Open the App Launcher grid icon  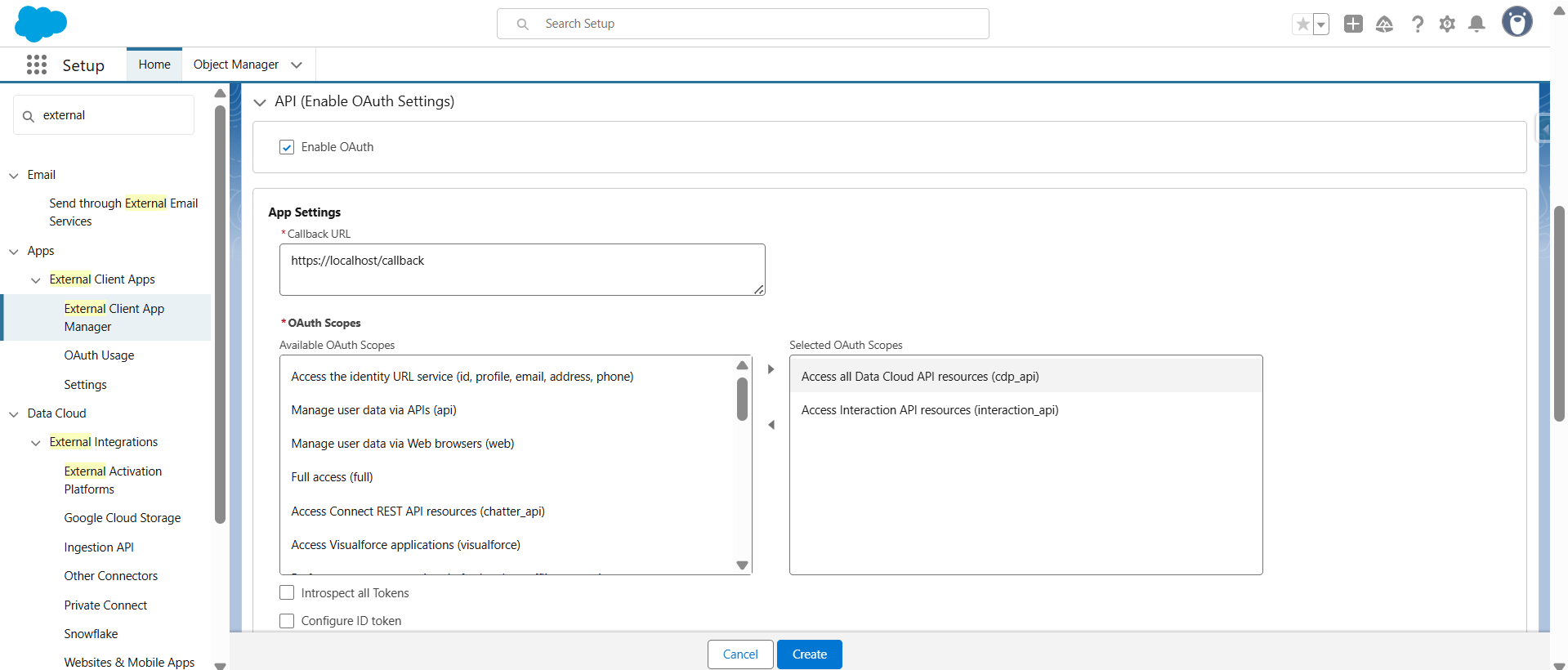(36, 65)
